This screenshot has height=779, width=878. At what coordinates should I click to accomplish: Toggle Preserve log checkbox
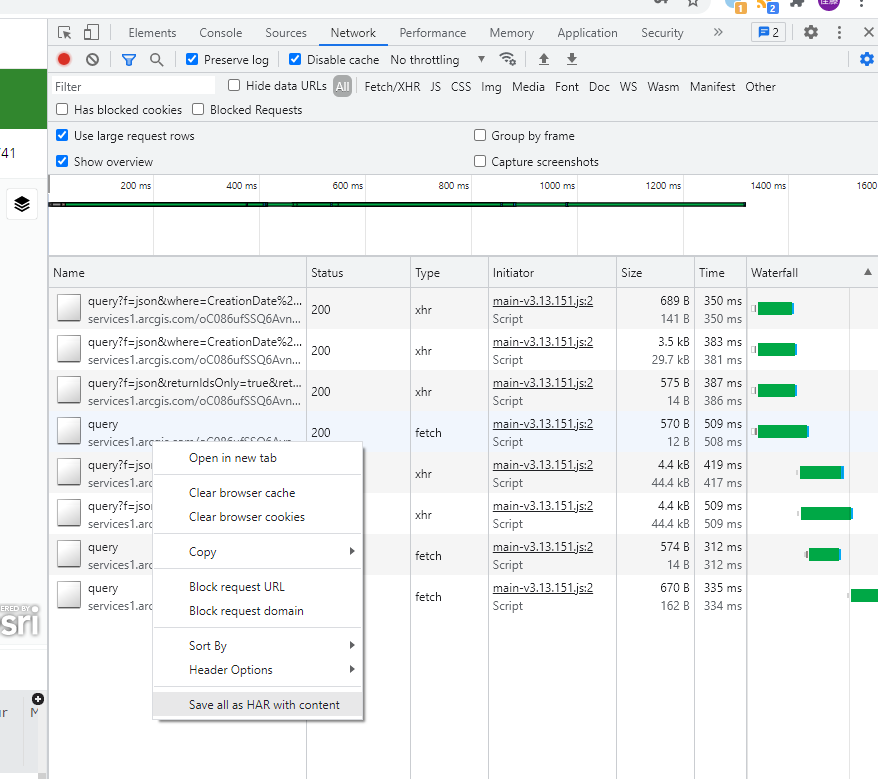[192, 59]
